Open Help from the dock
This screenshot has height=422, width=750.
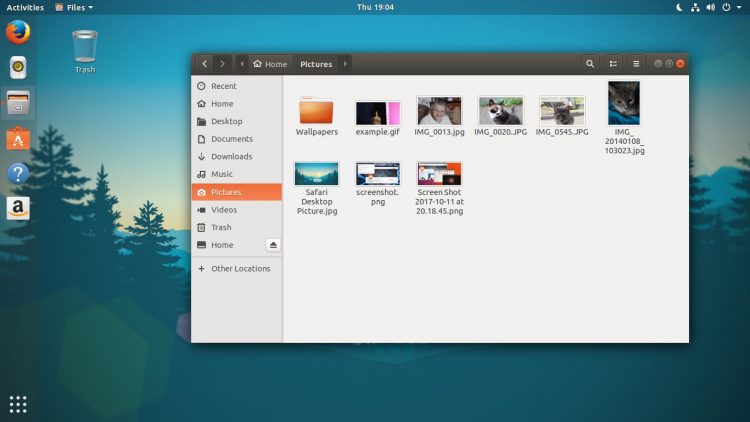coord(18,173)
